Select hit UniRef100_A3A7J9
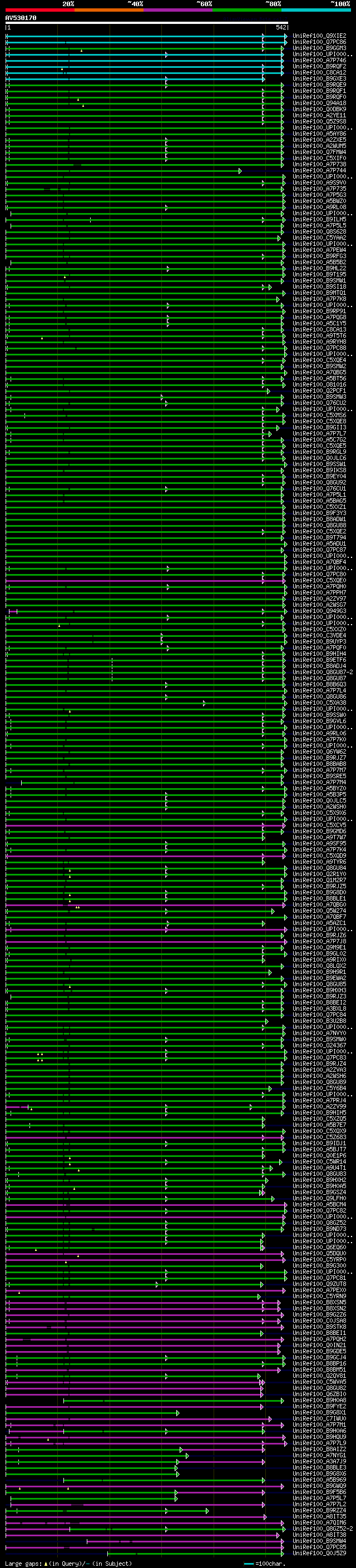 point(319,1461)
